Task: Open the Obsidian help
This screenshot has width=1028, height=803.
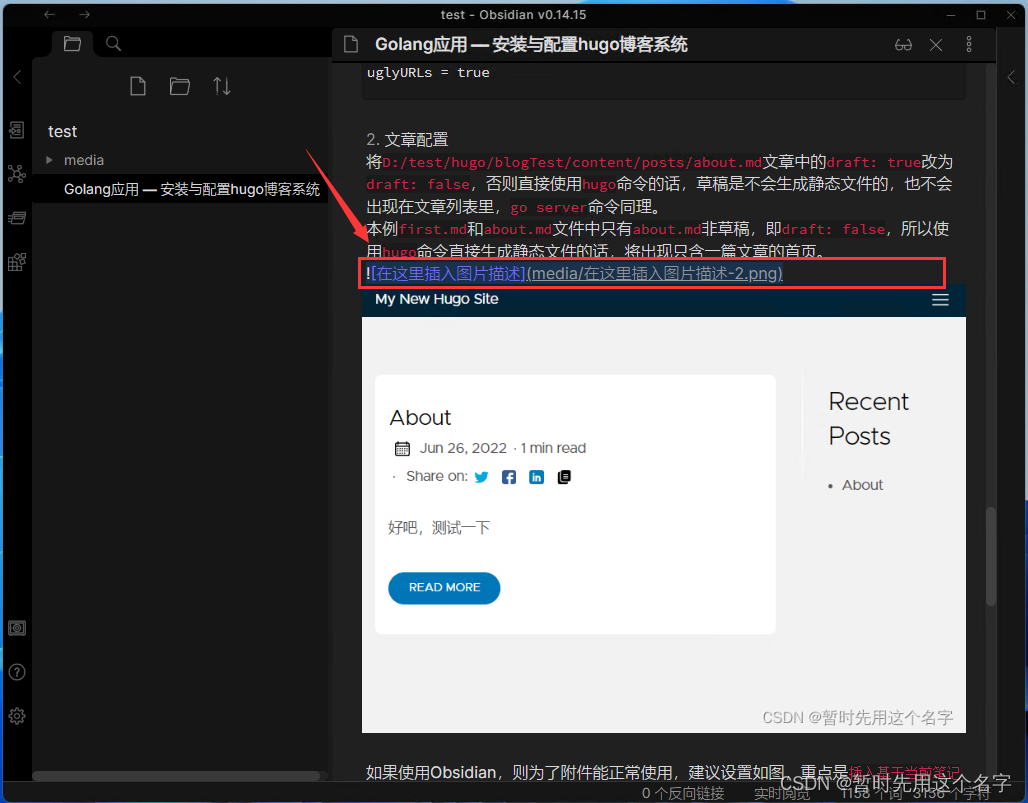Action: 16,672
